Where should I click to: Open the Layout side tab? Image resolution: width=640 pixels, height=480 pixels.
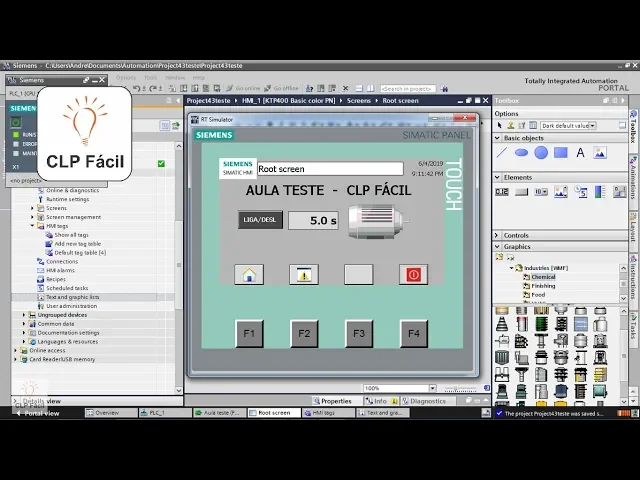633,226
